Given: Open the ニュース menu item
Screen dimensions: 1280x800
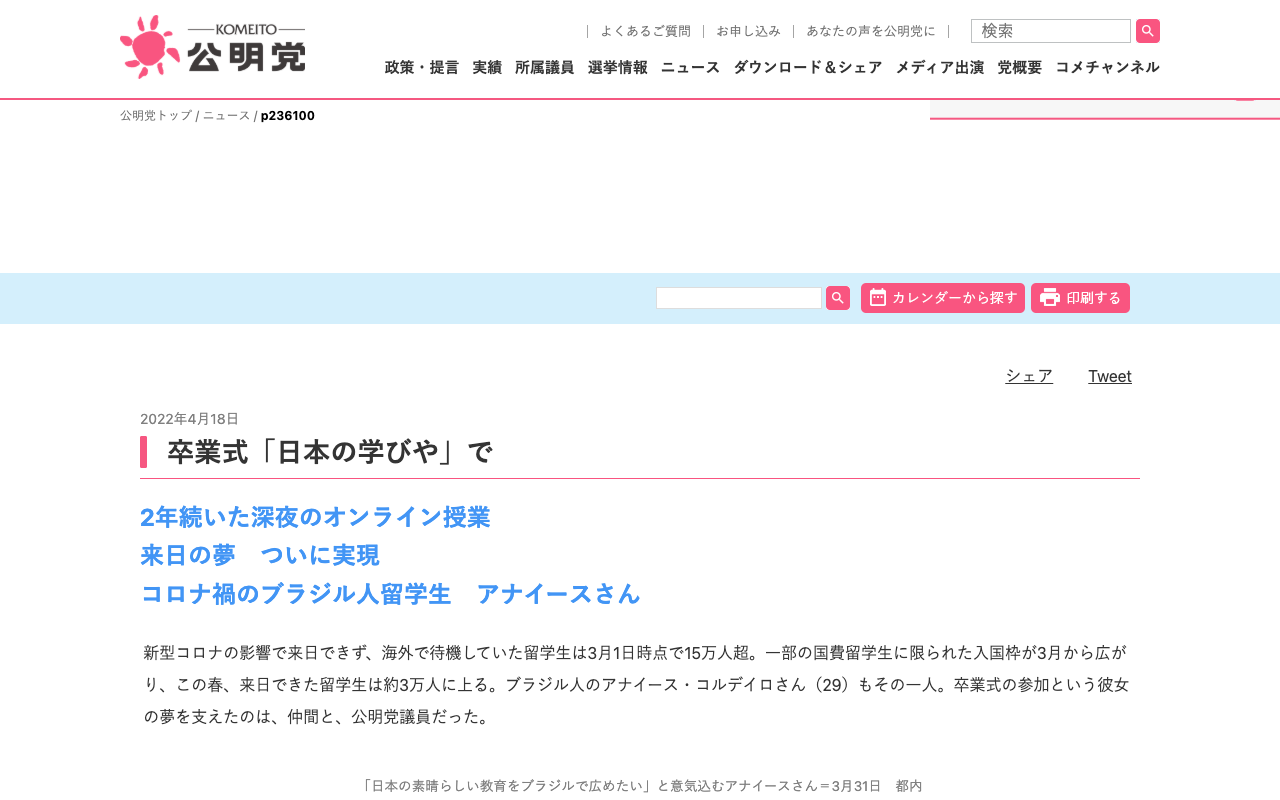Looking at the screenshot, I should (x=690, y=67).
